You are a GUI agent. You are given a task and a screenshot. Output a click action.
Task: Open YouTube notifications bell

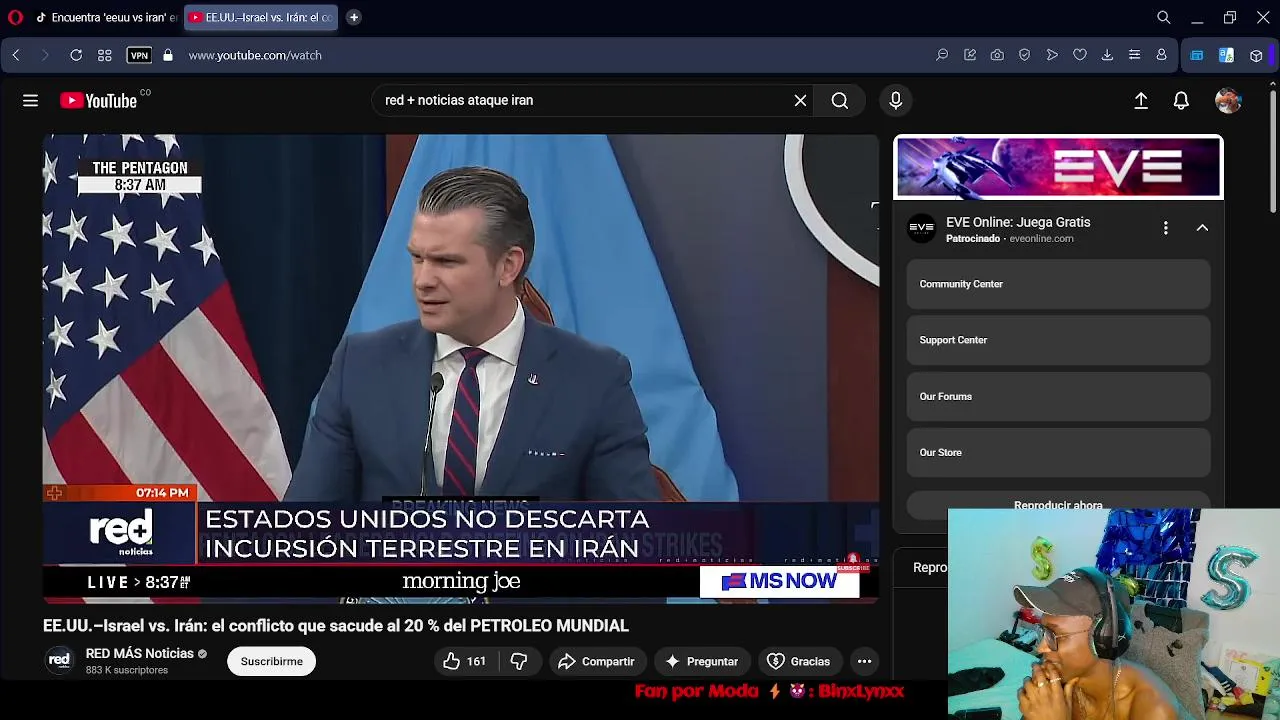1181,100
